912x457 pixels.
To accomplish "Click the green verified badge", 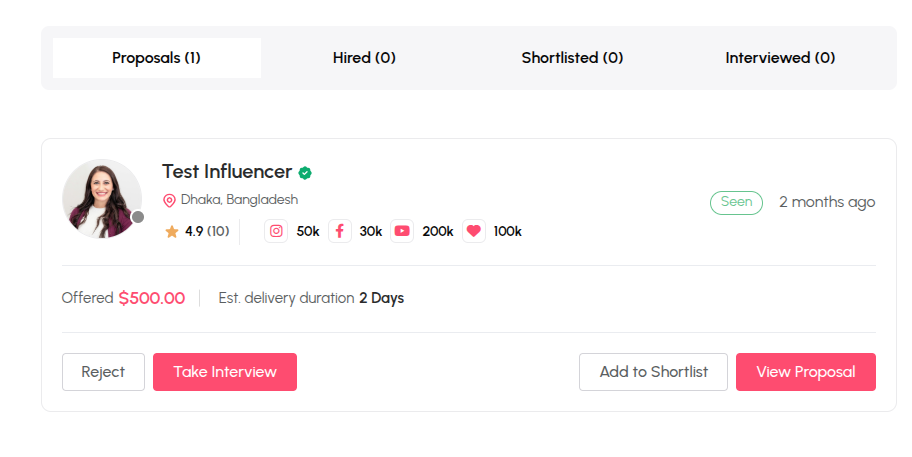I will point(305,173).
